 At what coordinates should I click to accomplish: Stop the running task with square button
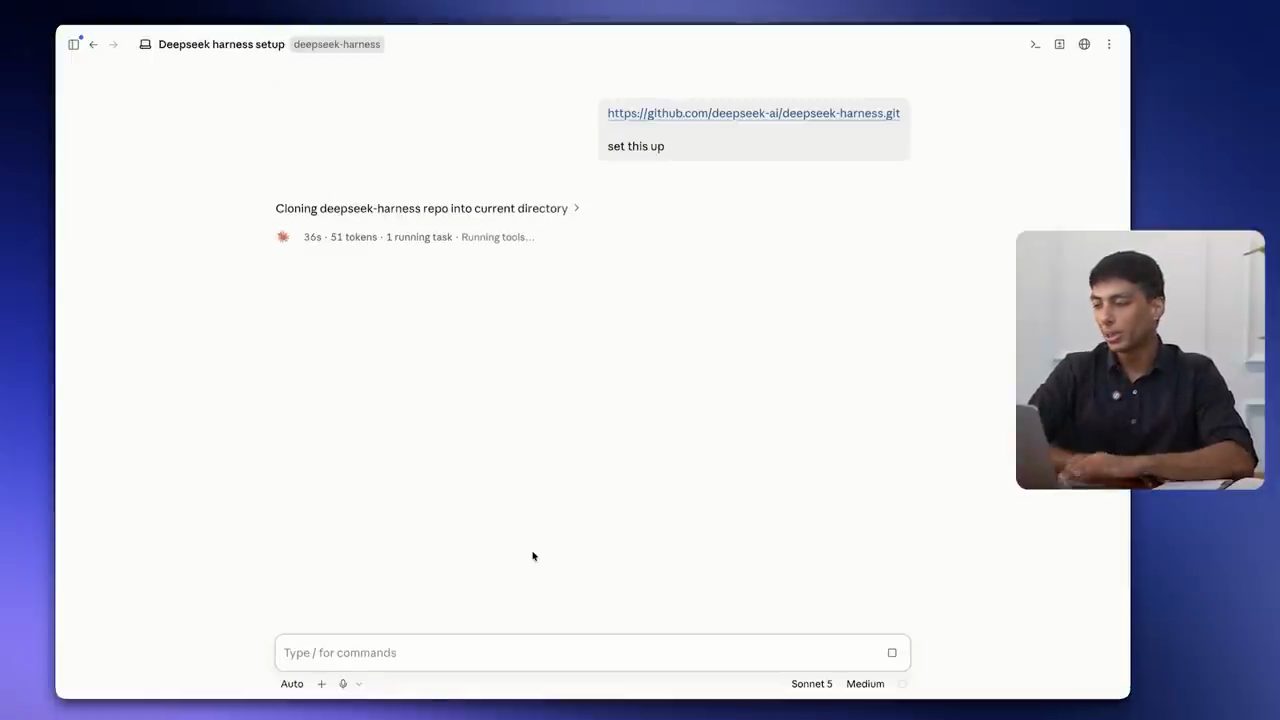coord(892,653)
